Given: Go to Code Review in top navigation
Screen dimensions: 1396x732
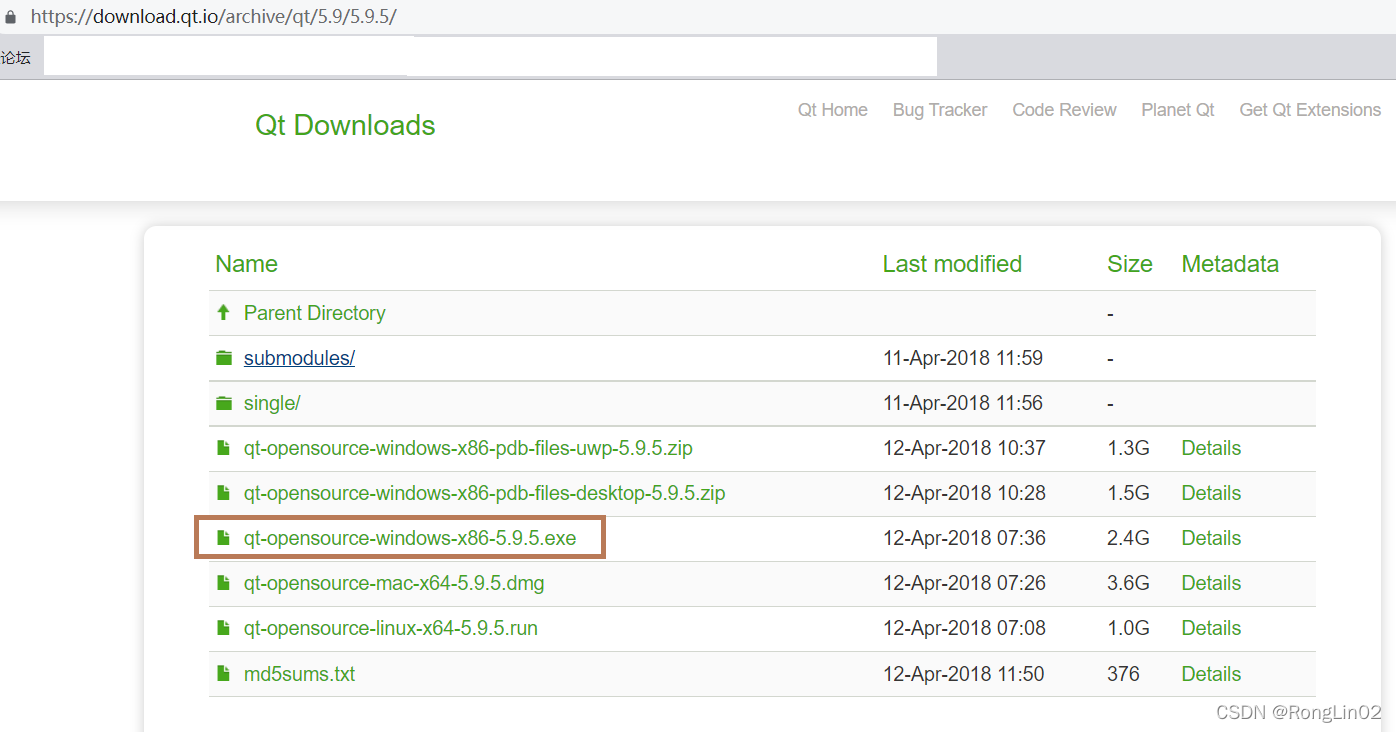Looking at the screenshot, I should coord(1064,110).
